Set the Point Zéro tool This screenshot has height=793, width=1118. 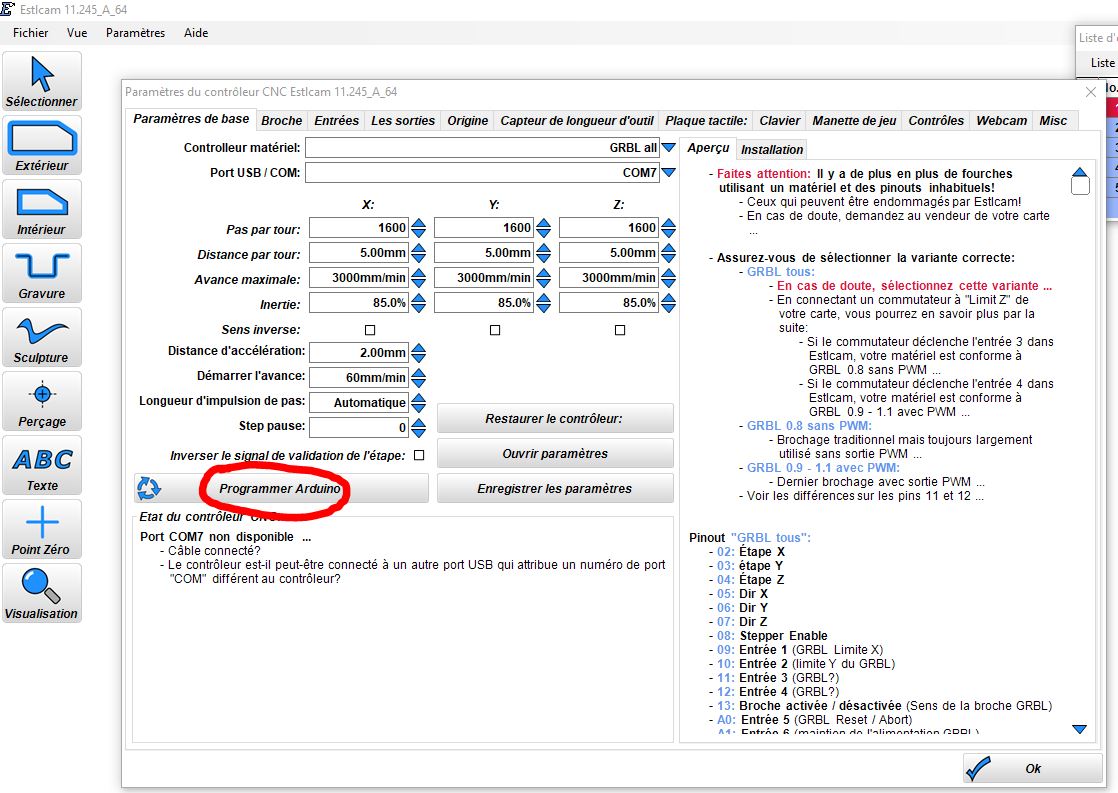[41, 529]
